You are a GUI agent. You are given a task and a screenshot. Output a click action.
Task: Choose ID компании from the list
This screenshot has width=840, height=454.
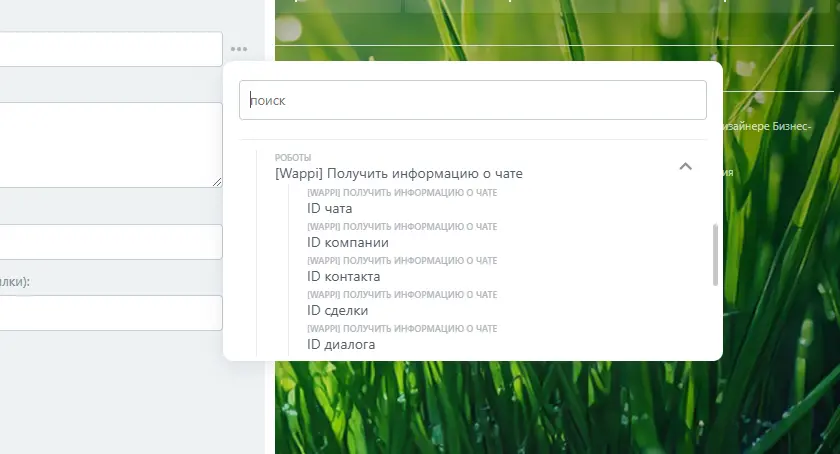click(x=348, y=242)
